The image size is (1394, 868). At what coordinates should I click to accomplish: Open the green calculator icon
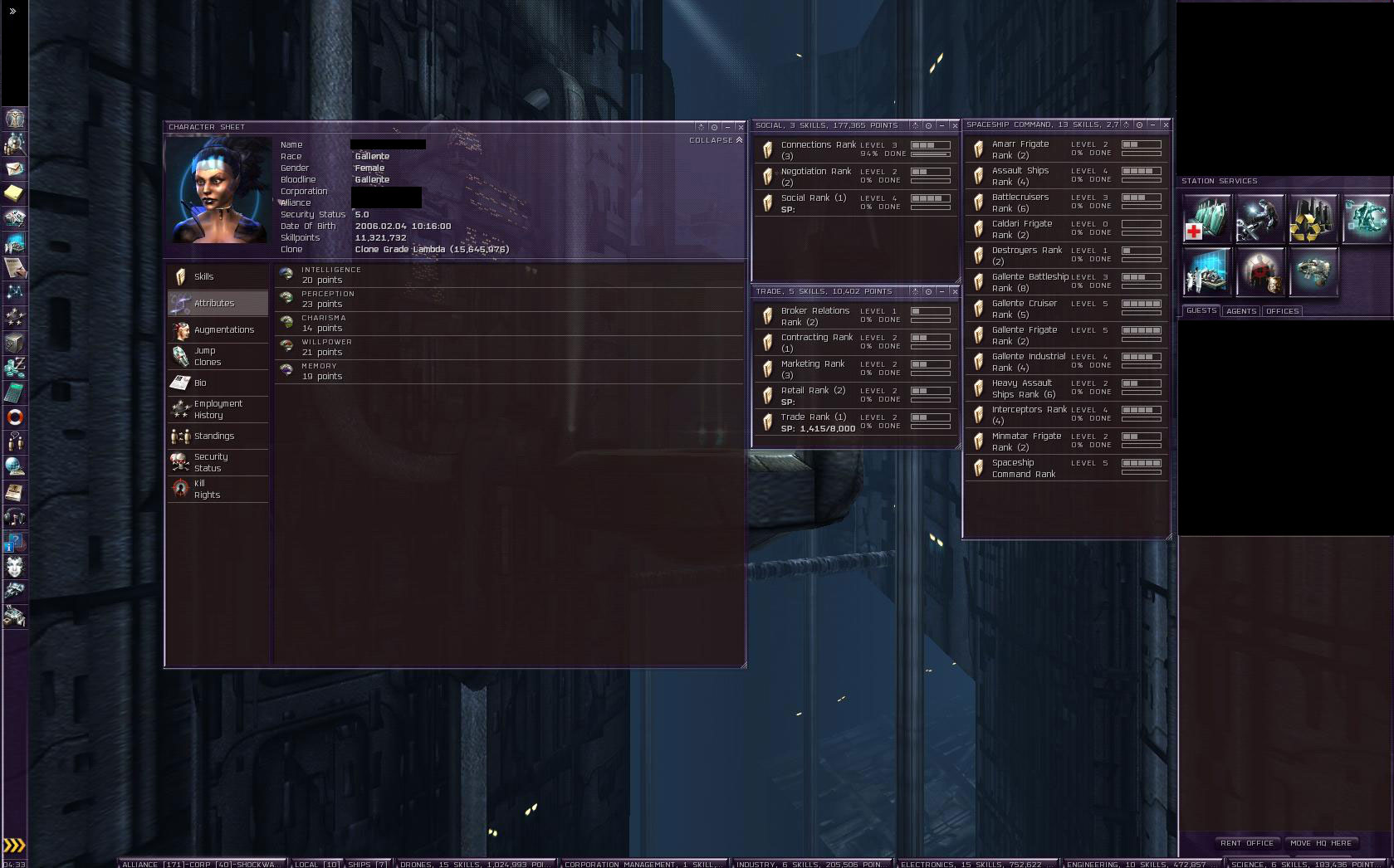click(15, 393)
